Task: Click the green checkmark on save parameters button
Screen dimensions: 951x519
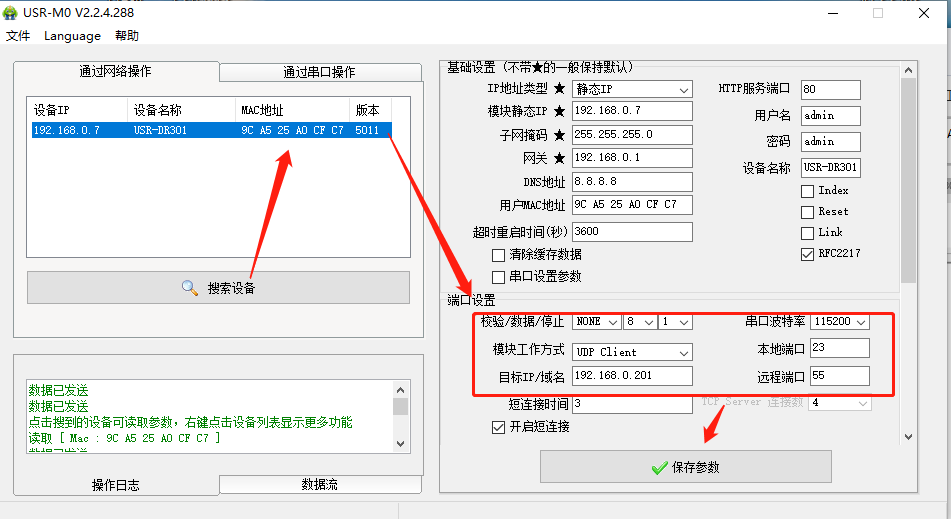Action: click(659, 467)
